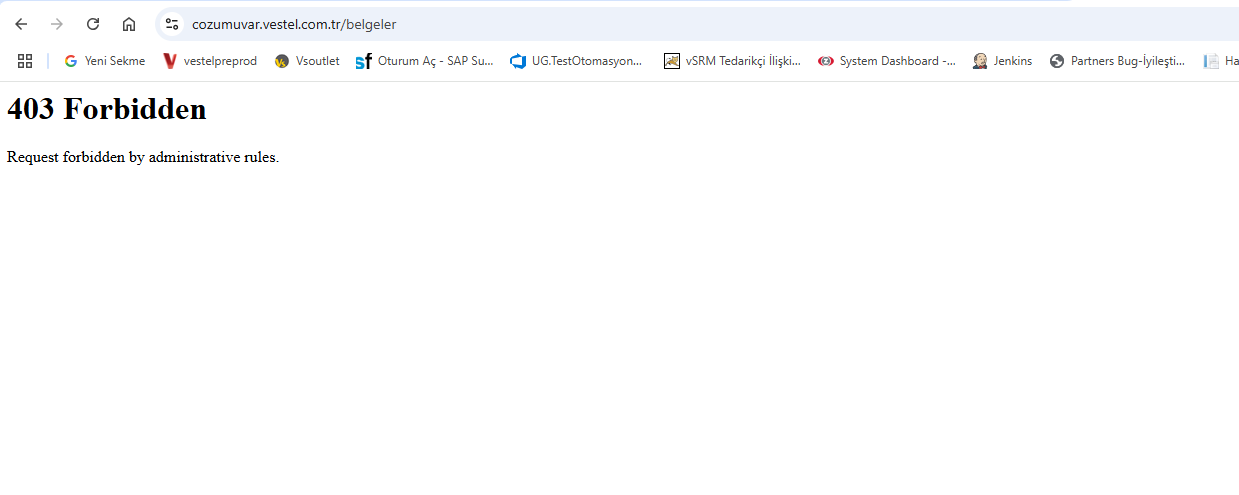Open the Jenkins bookmark
This screenshot has width=1239, height=495.
[x=1002, y=61]
